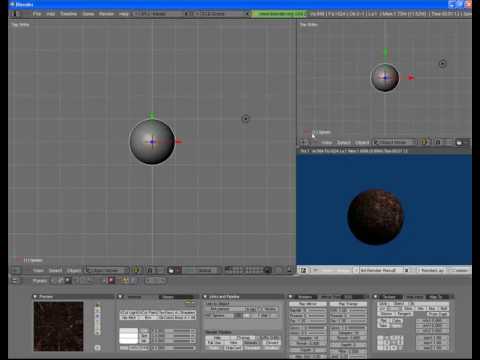Open the Object menu of the top-right 3D view

[x=362, y=142]
